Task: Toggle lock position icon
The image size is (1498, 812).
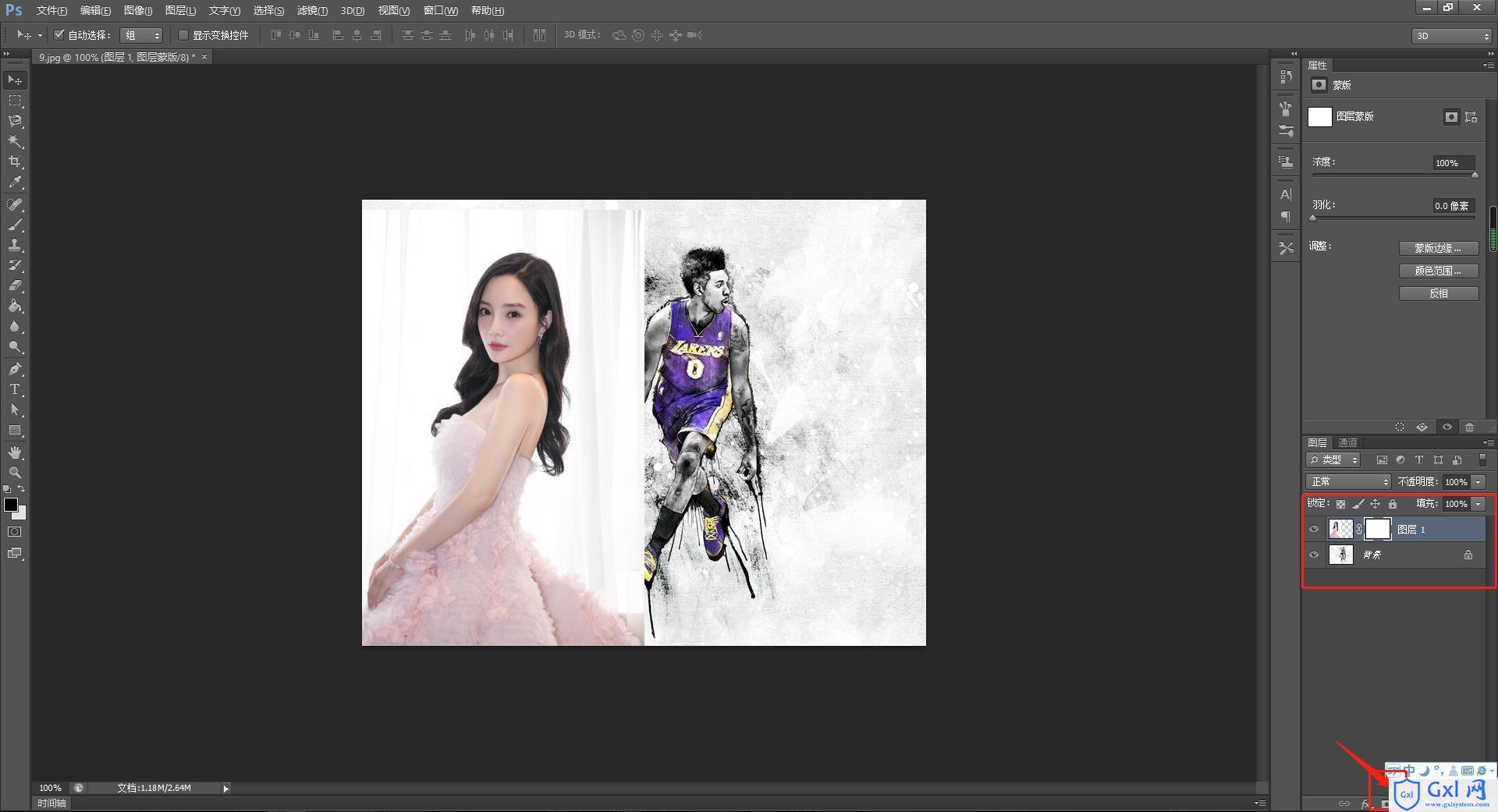Action: 1375,504
